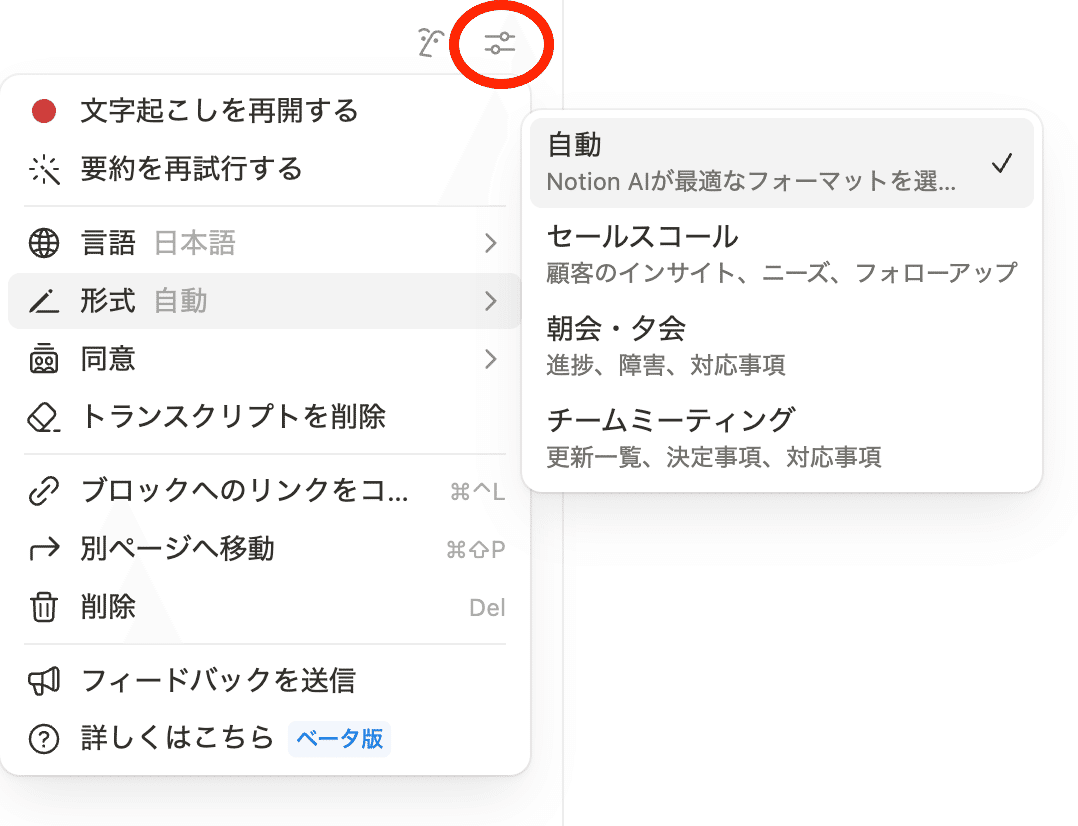Expand the 言語 submenu chevron

(x=490, y=243)
